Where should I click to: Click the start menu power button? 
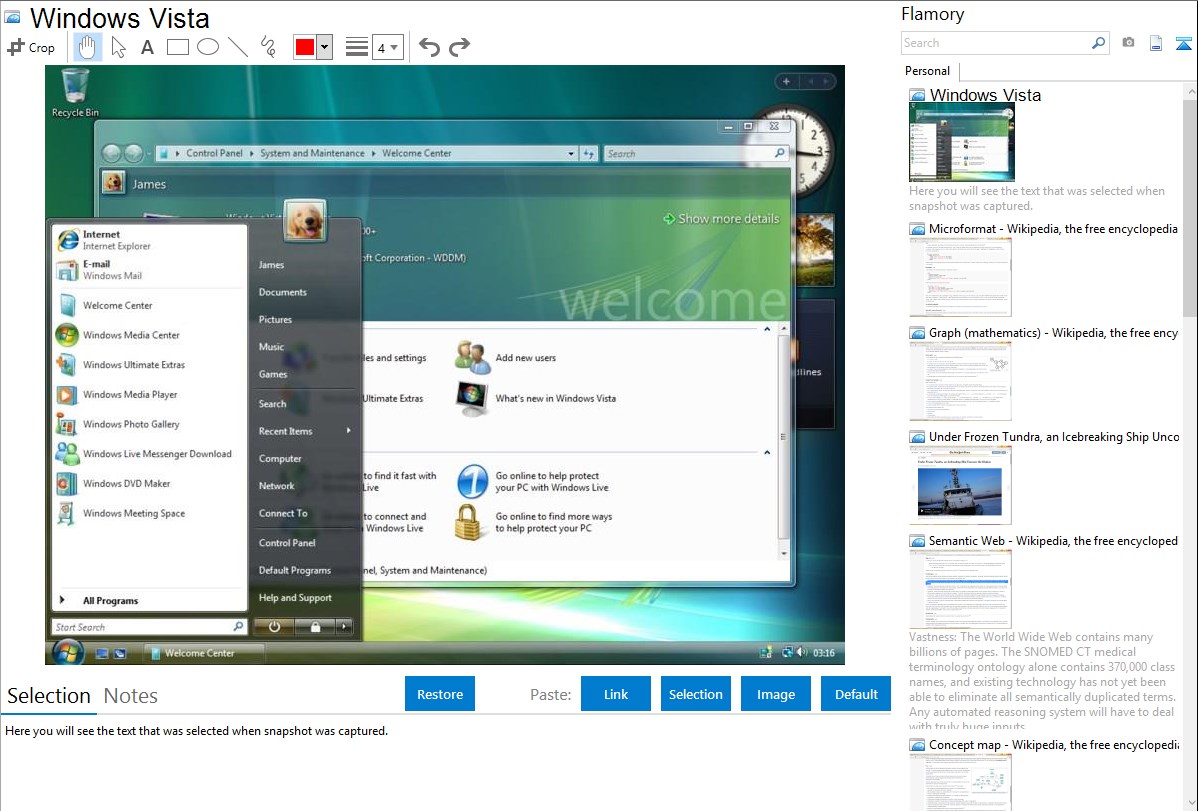coord(274,627)
